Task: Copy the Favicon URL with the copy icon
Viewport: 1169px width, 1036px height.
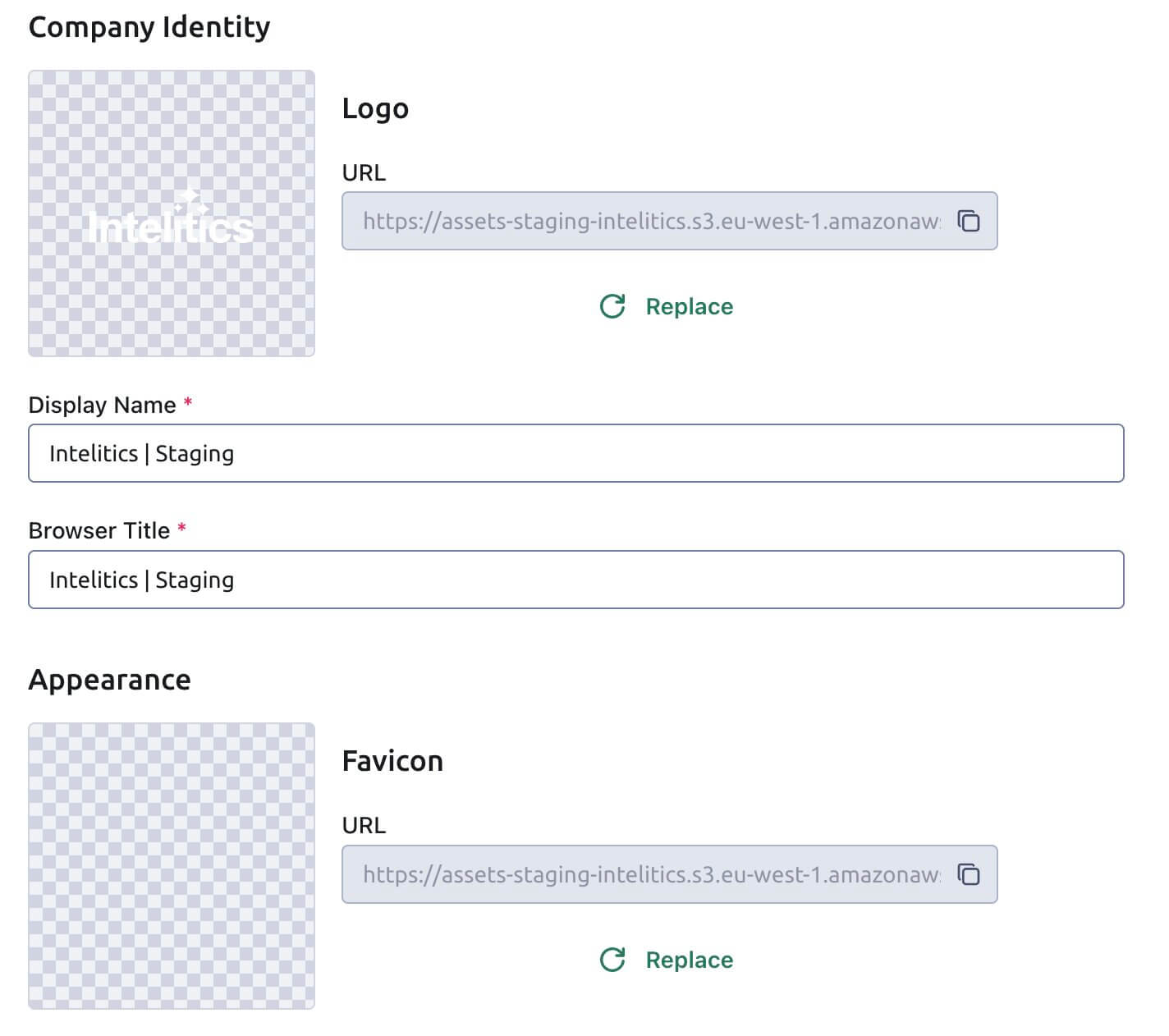Action: coord(969,874)
